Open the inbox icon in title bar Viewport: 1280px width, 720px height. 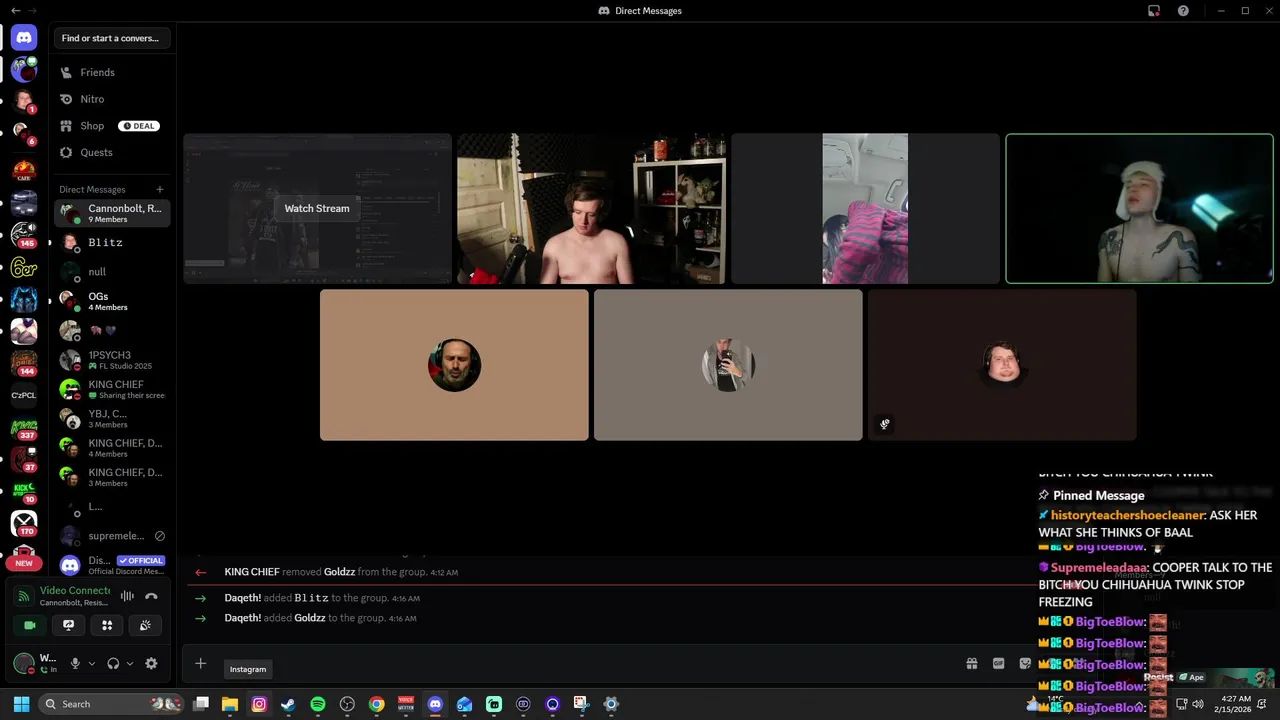coord(1154,11)
